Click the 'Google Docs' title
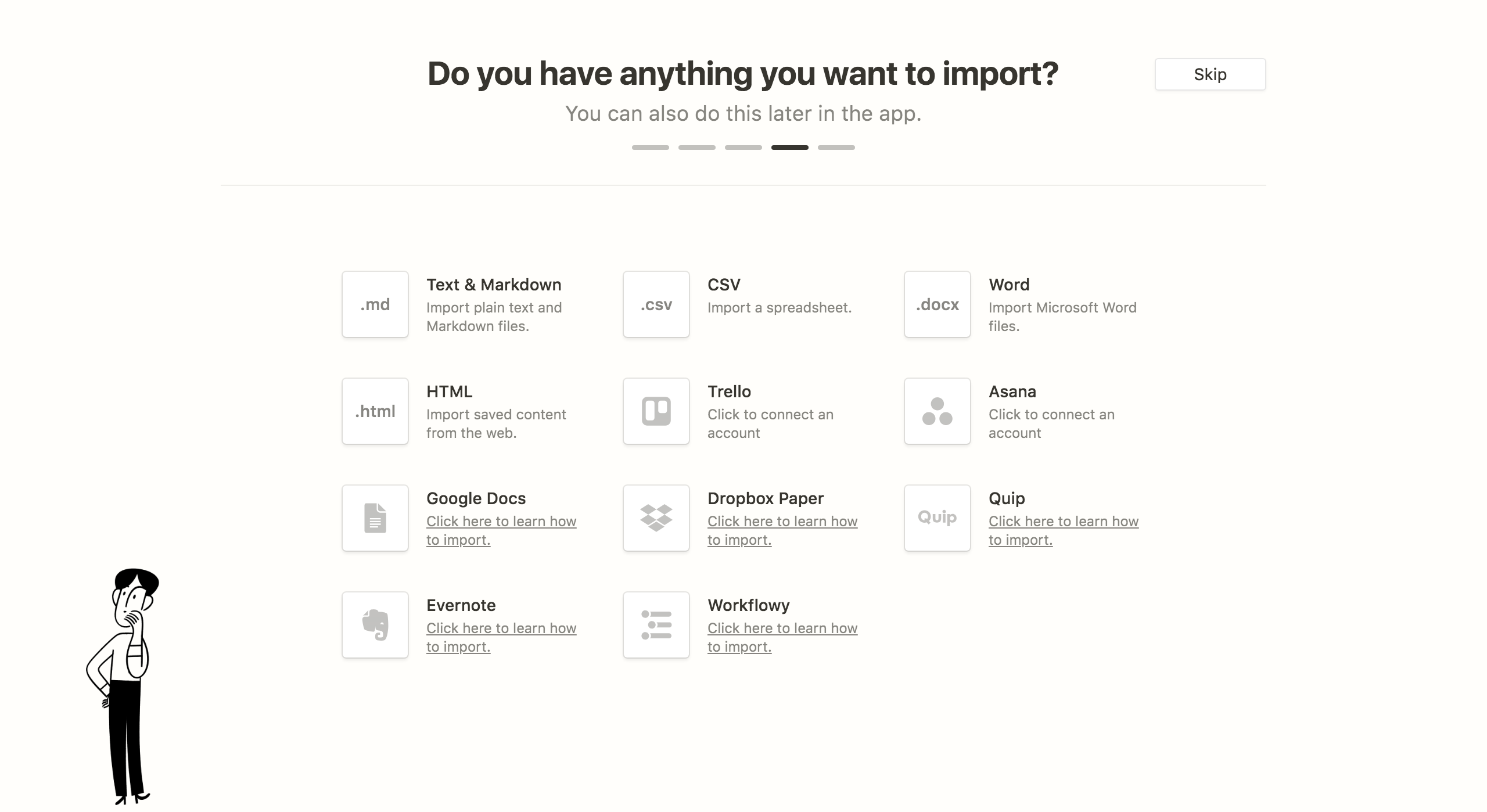1487x812 pixels. point(476,498)
